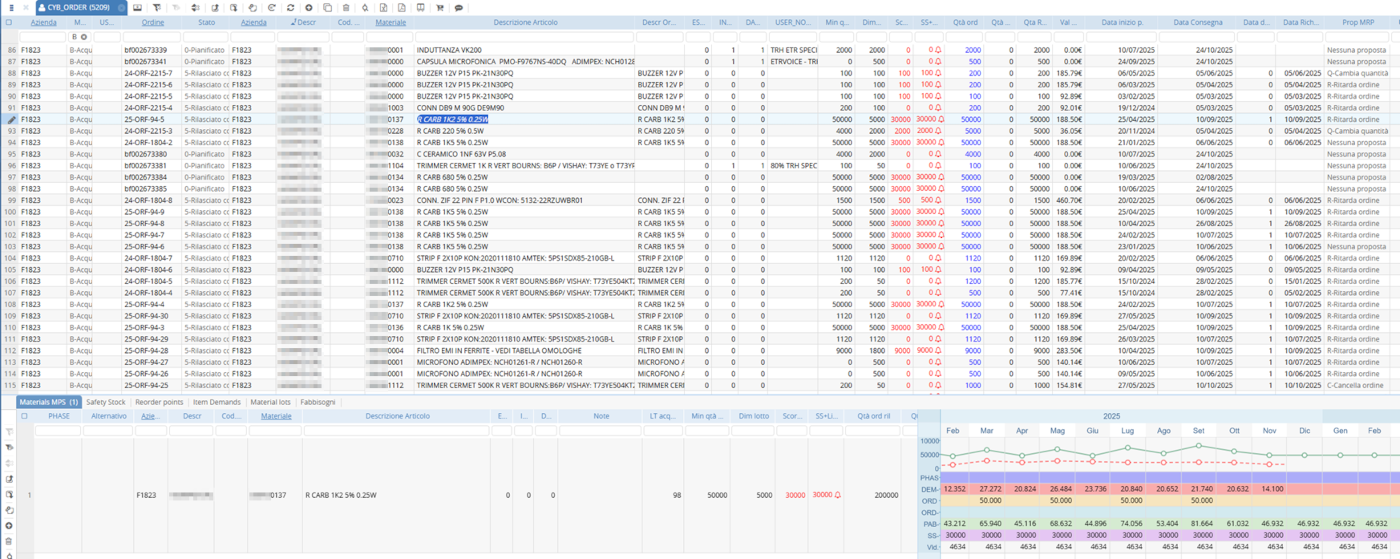Click the shopping cart icon in top toolbar
1400x559 pixels.
439,7
